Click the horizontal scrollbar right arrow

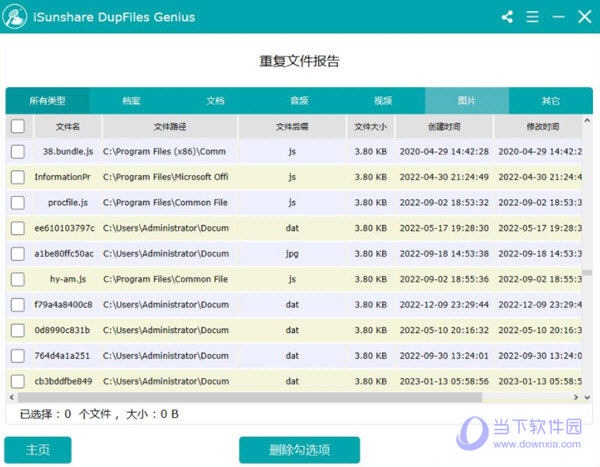576,397
